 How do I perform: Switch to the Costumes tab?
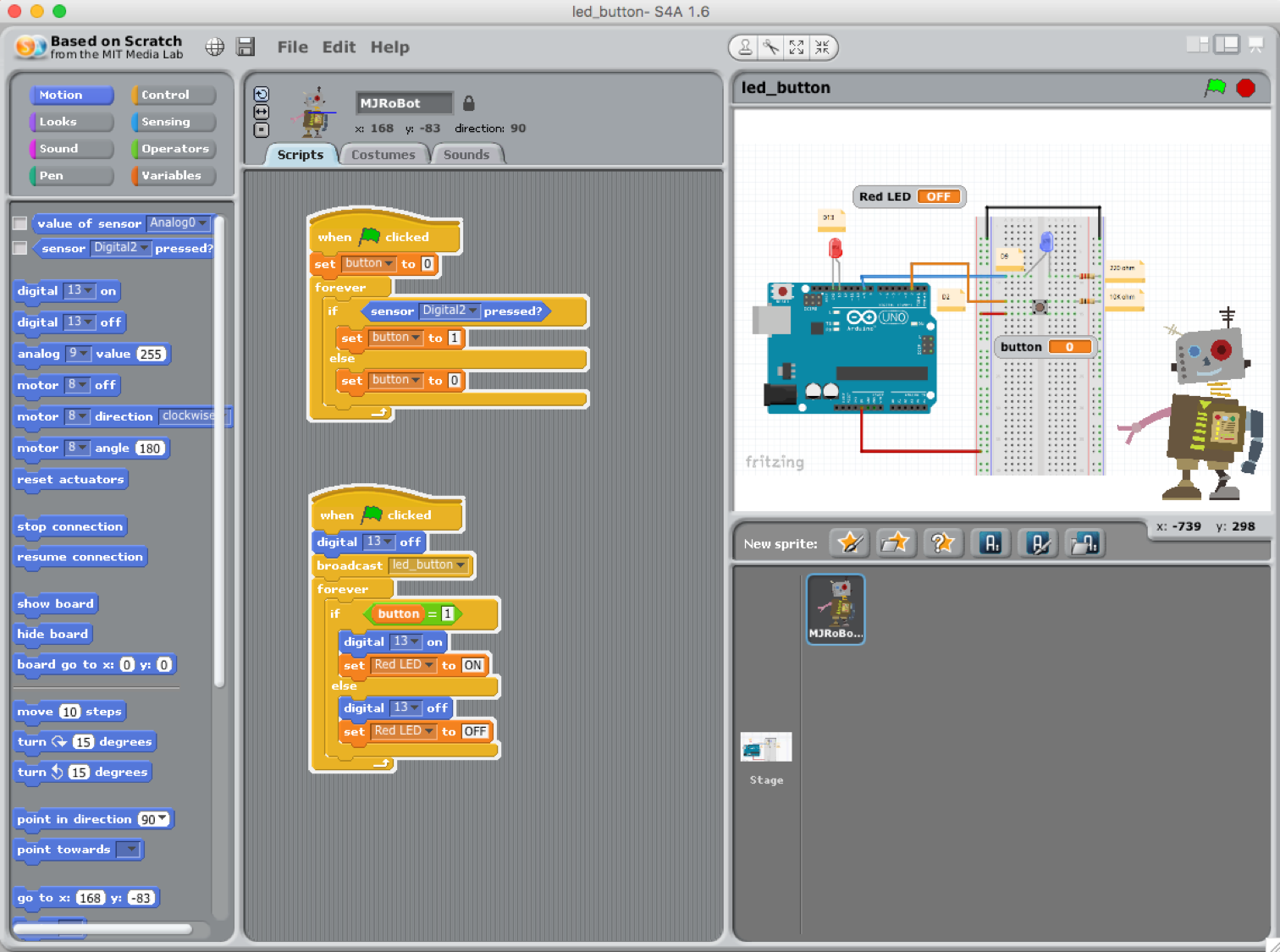[x=384, y=154]
